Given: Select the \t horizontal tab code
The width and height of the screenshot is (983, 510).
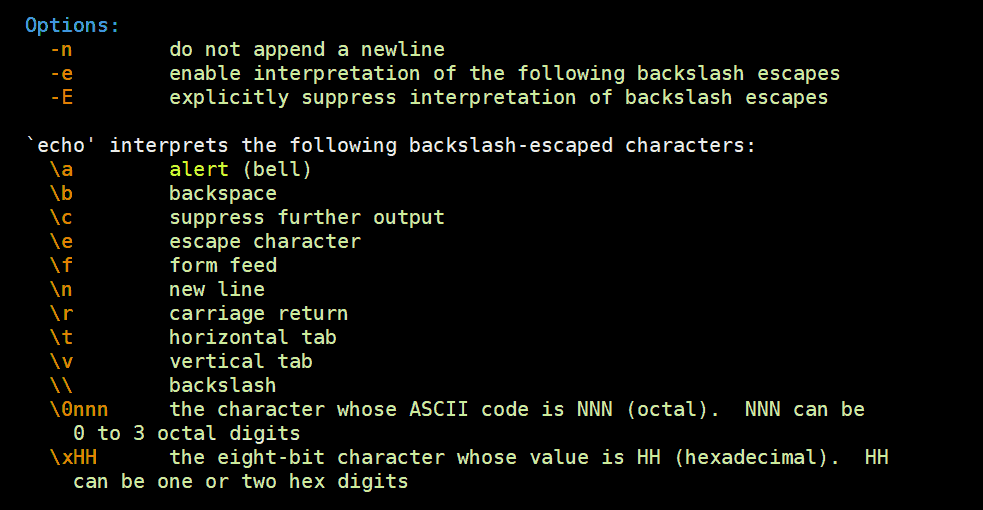Looking at the screenshot, I should pyautogui.click(x=61, y=338).
